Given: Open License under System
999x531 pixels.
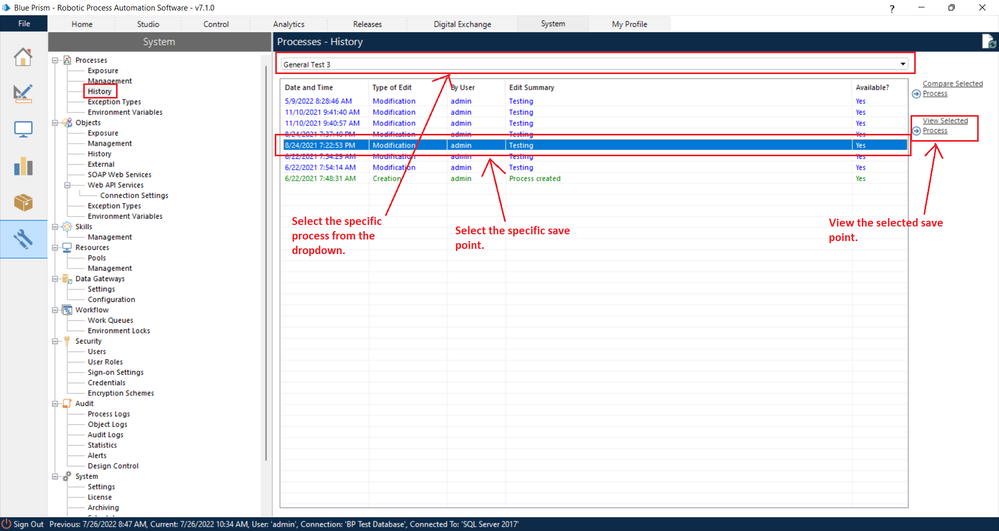Looking at the screenshot, I should click(99, 497).
